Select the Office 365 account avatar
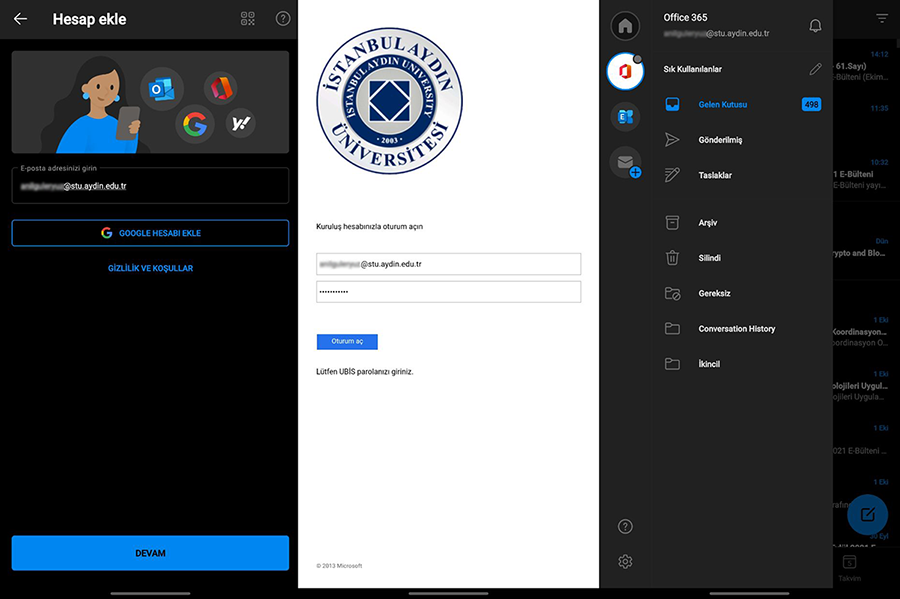 pyautogui.click(x=625, y=72)
